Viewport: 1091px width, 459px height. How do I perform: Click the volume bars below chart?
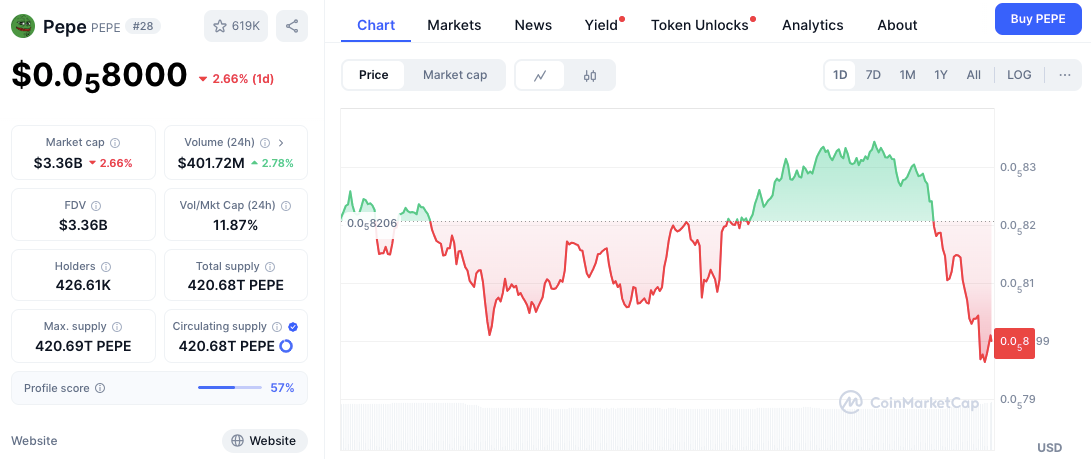(x=665, y=427)
